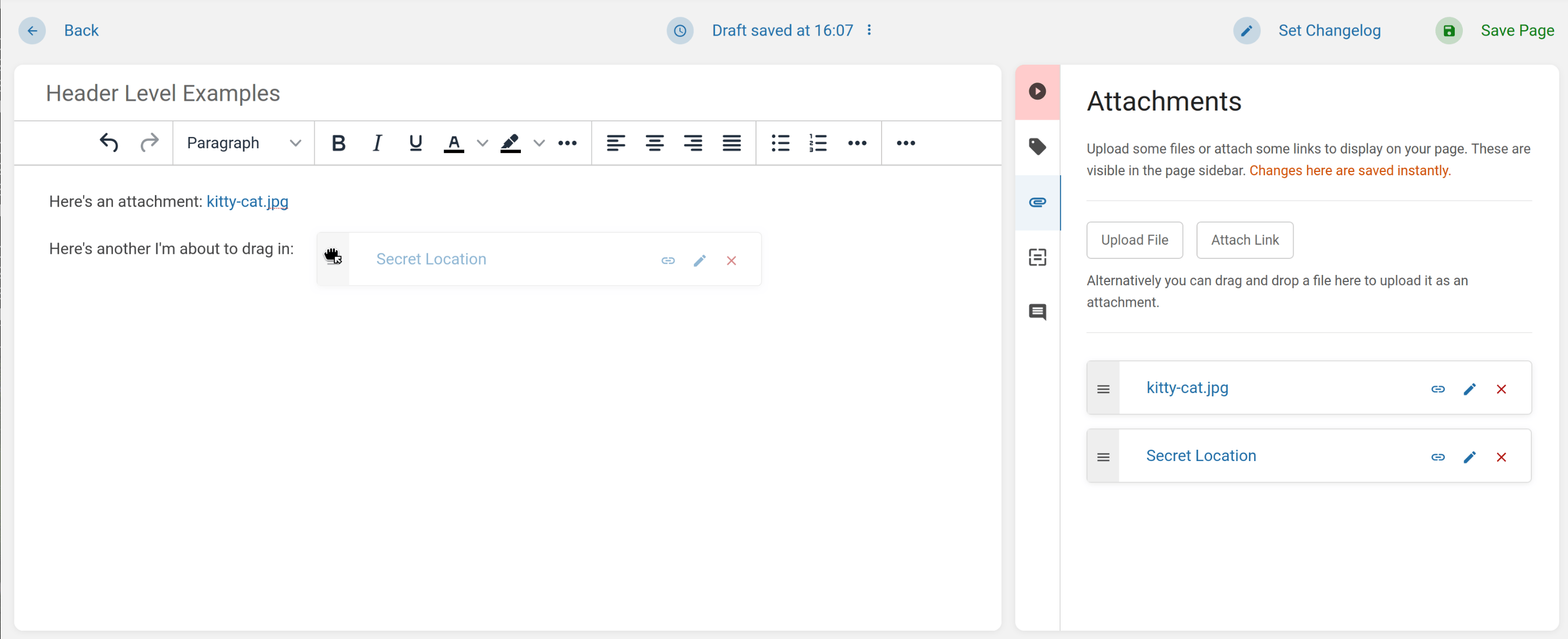Click the undo arrow icon
Viewport: 1568px width, 639px height.
click(109, 143)
